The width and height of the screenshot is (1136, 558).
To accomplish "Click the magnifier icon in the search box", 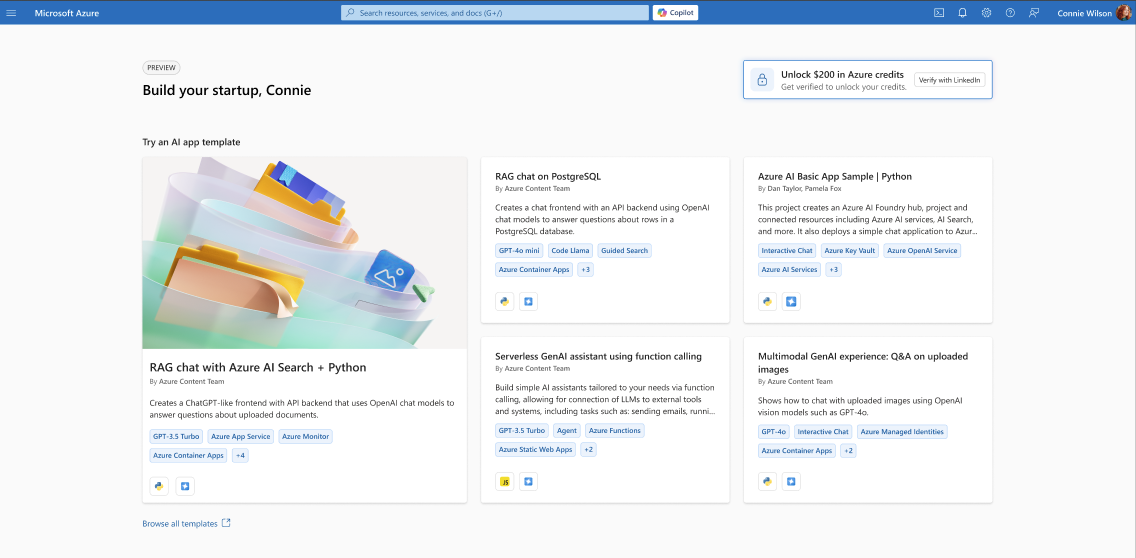I will pos(351,13).
